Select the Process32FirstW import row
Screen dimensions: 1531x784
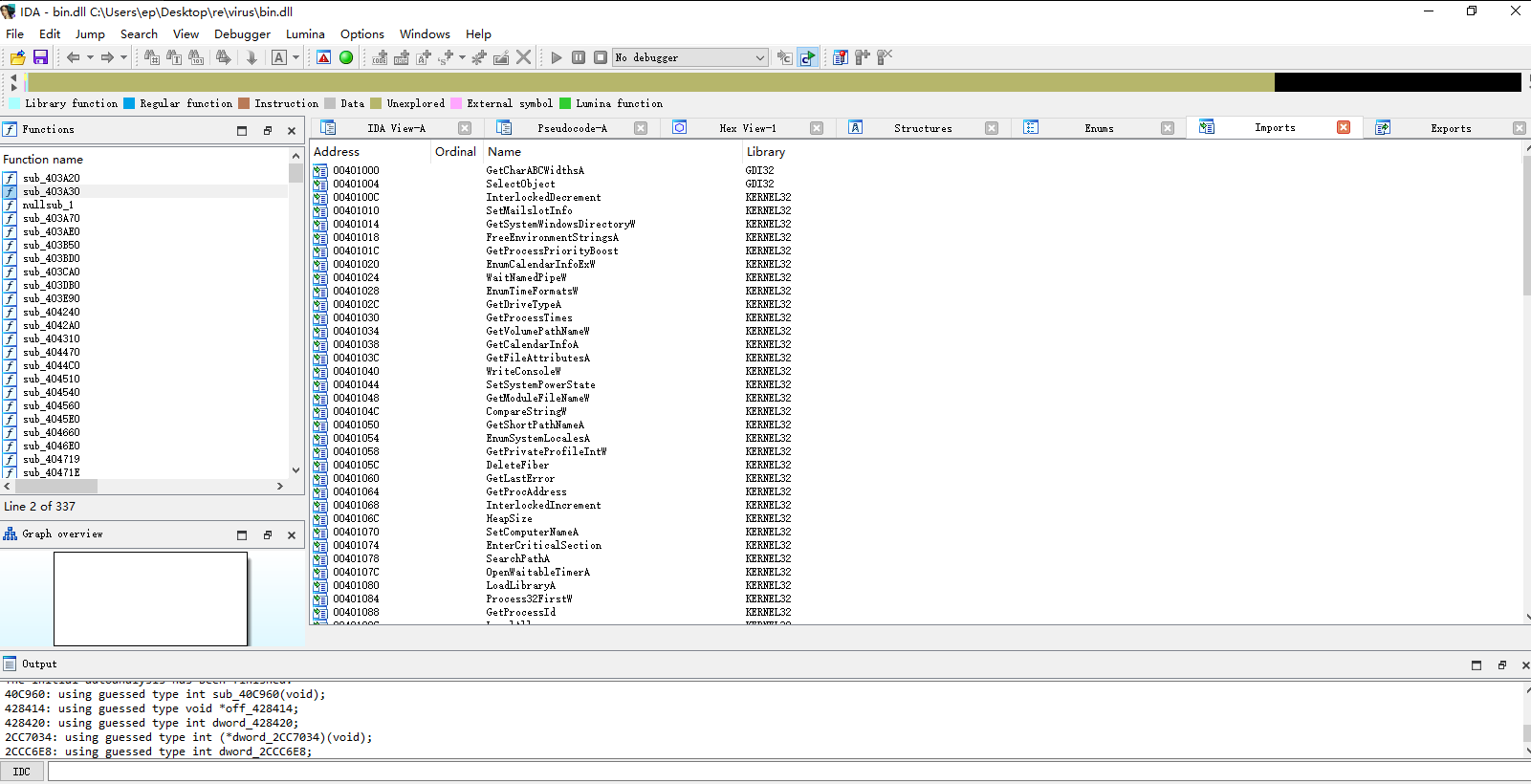[x=916, y=599]
